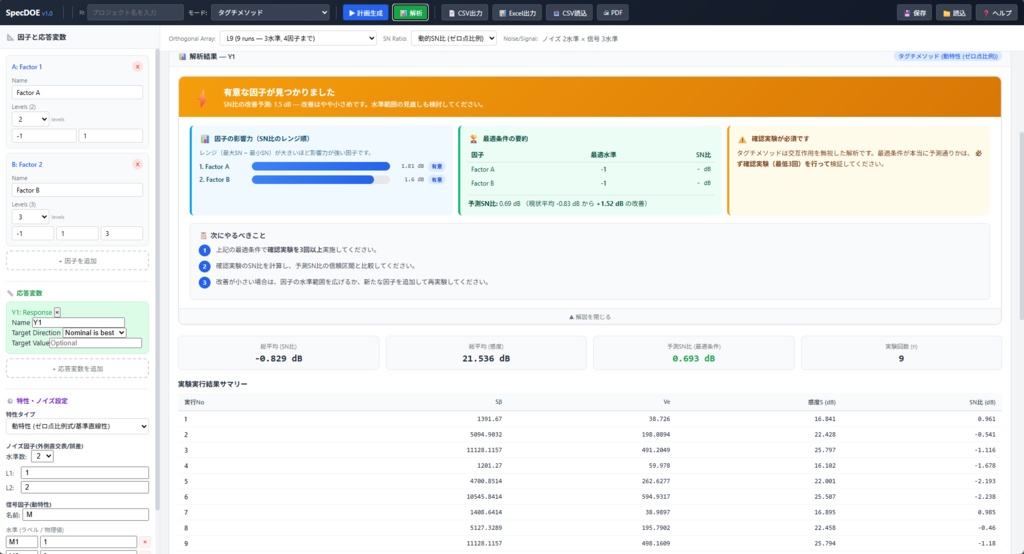
Task: Click the clipboard icon beside 次にやるべきこと
Action: (203, 235)
